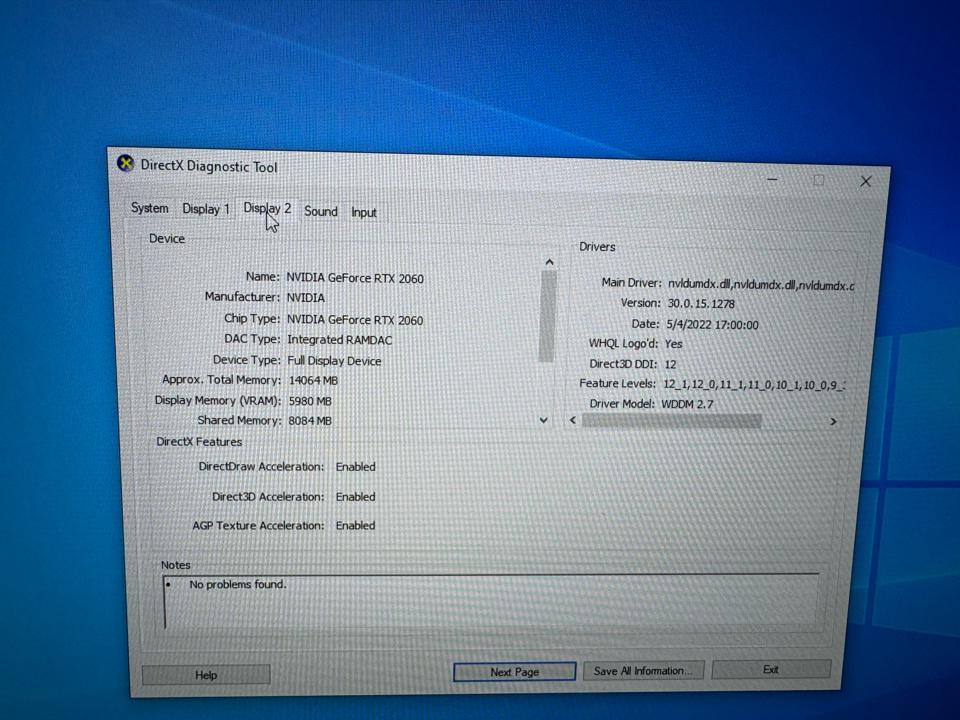Click AGP Texture Acceleration Enabled value
Image resolution: width=960 pixels, height=720 pixels.
coord(356,525)
